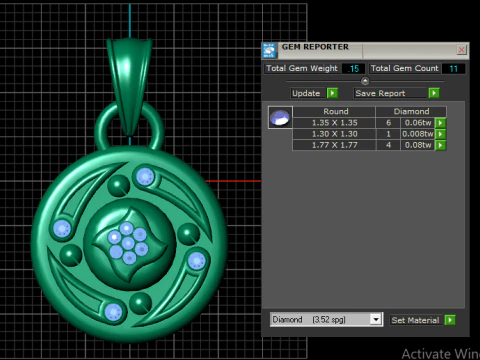Close the Gem Reporter panel
480x360 pixels.
(462, 50)
